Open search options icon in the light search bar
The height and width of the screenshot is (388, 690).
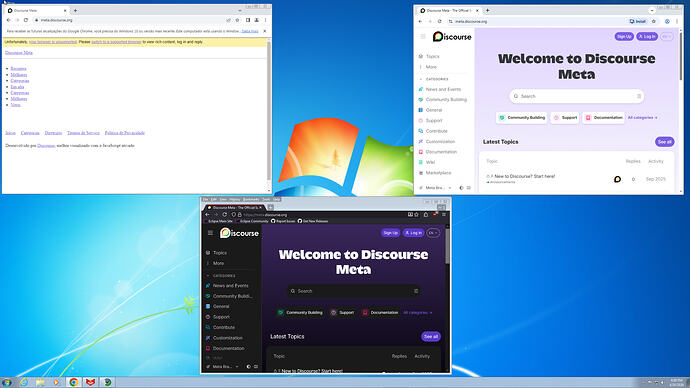point(639,96)
